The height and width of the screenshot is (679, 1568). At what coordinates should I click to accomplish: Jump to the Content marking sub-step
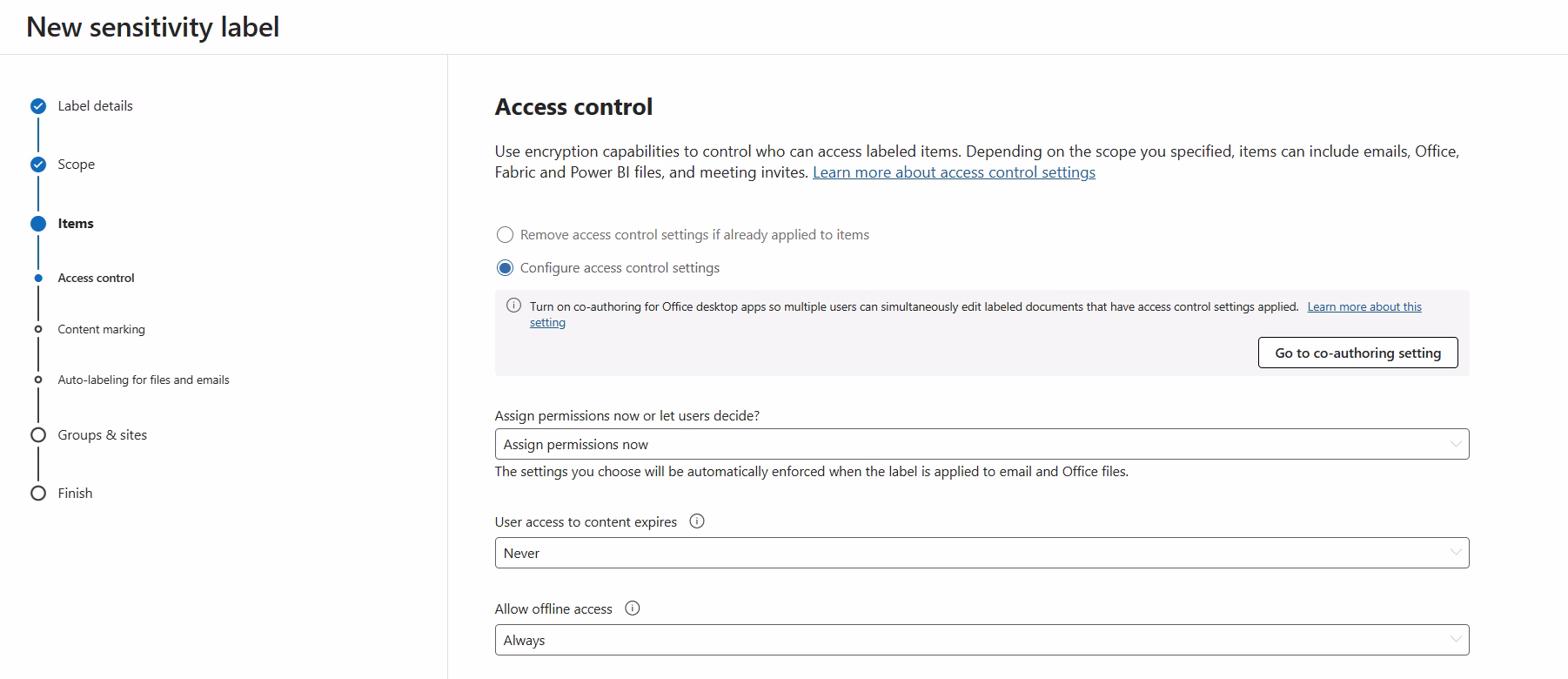coord(102,330)
